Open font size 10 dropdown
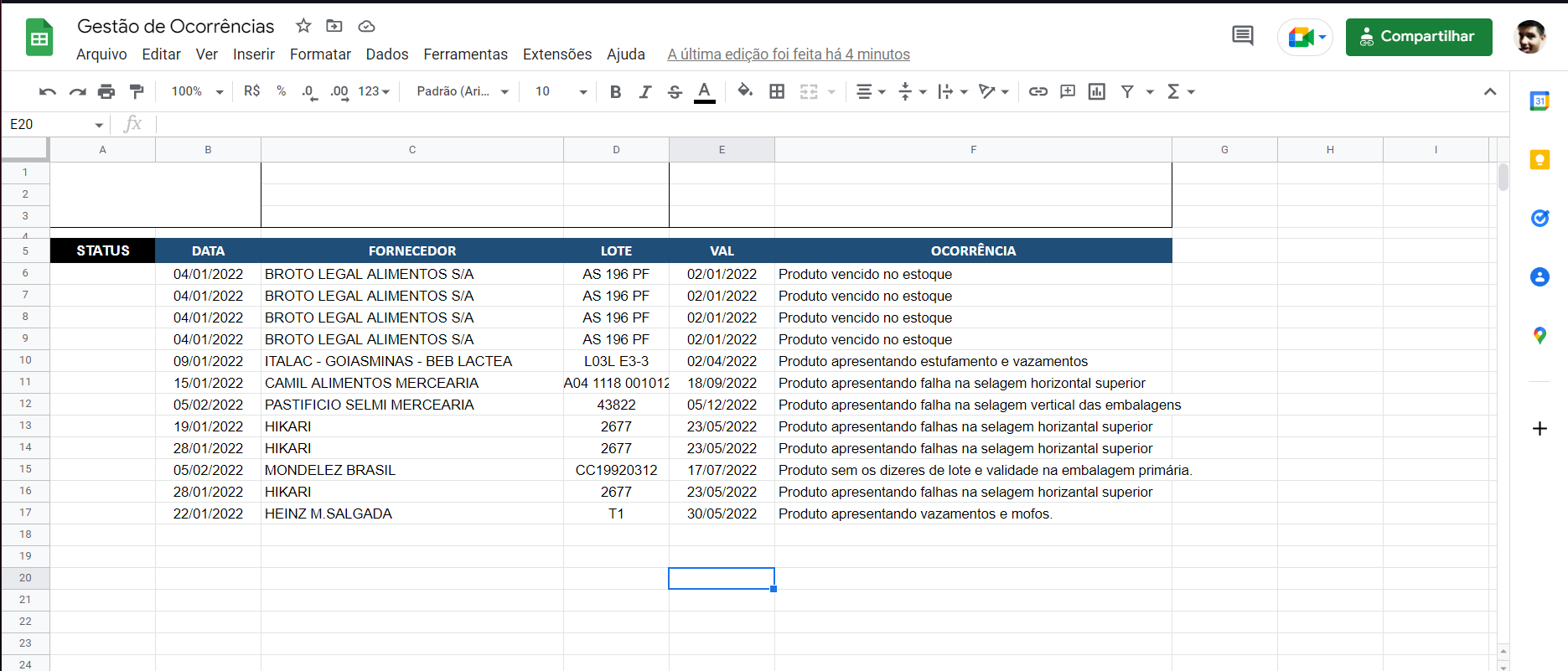The width and height of the screenshot is (1568, 671). pos(561,91)
